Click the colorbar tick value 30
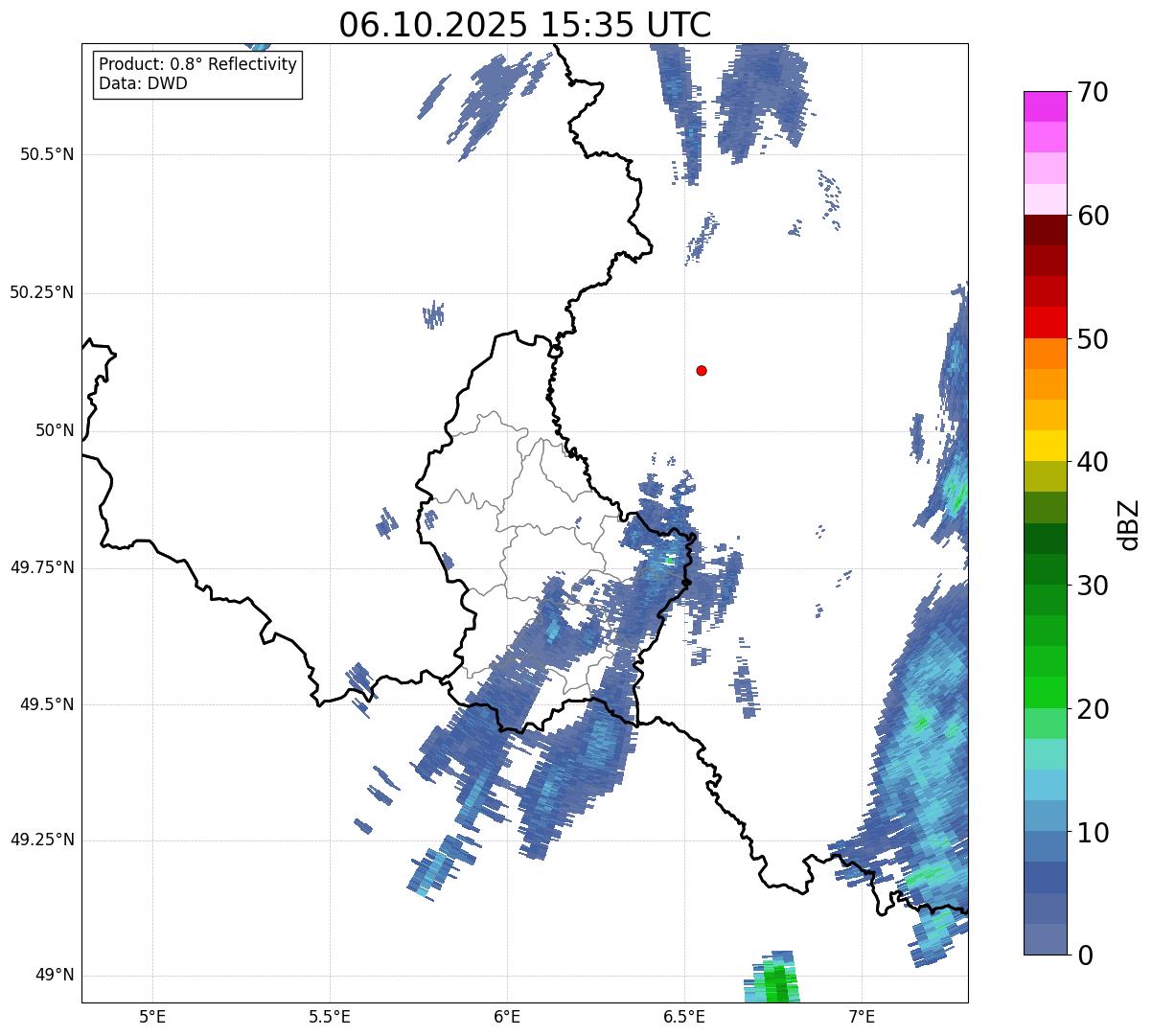The width and height of the screenshot is (1152, 1036). click(1093, 586)
